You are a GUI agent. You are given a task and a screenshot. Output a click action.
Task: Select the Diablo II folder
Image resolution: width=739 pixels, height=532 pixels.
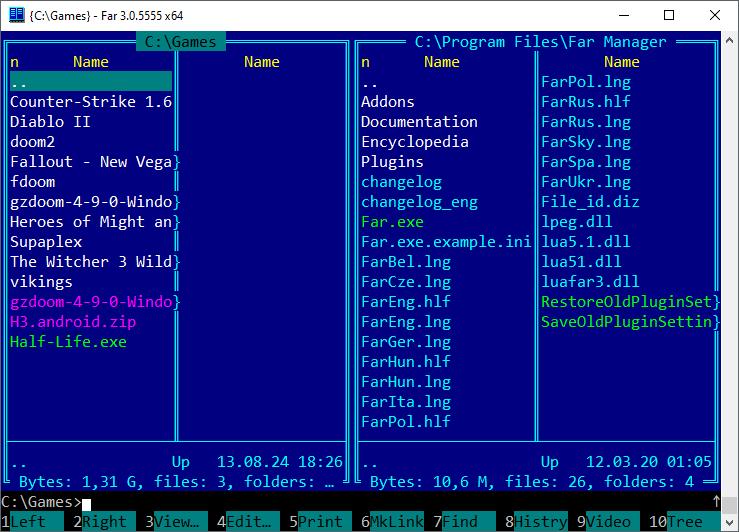50,122
